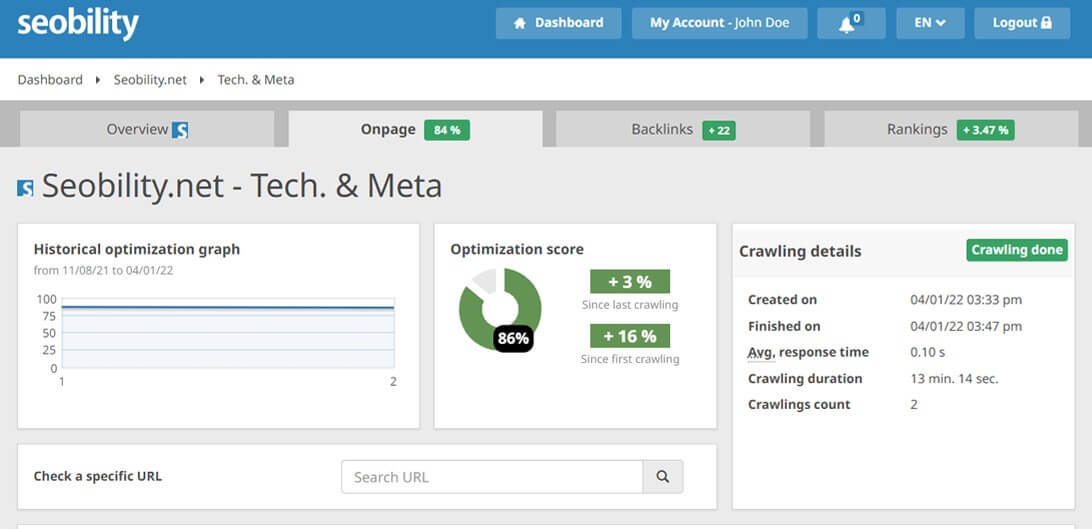Expand the EN language dropdown
Image resolution: width=1092 pixels, height=529 pixels.
click(930, 23)
